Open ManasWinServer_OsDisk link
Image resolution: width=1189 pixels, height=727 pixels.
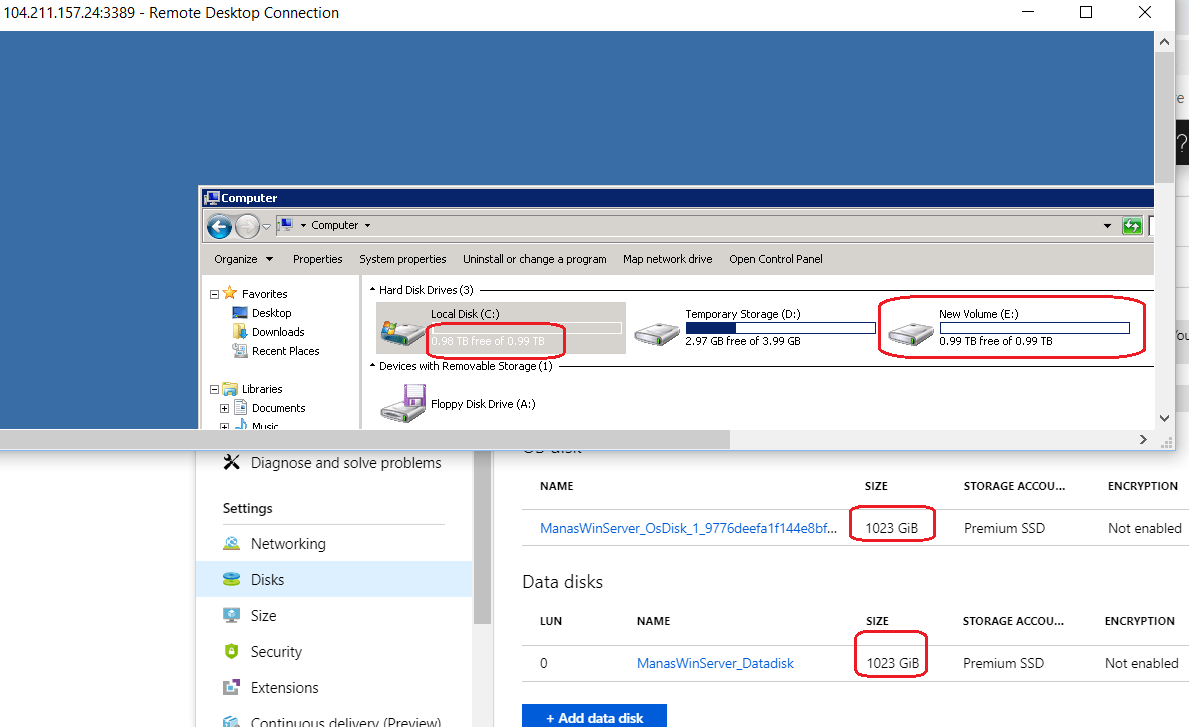pyautogui.click(x=689, y=528)
